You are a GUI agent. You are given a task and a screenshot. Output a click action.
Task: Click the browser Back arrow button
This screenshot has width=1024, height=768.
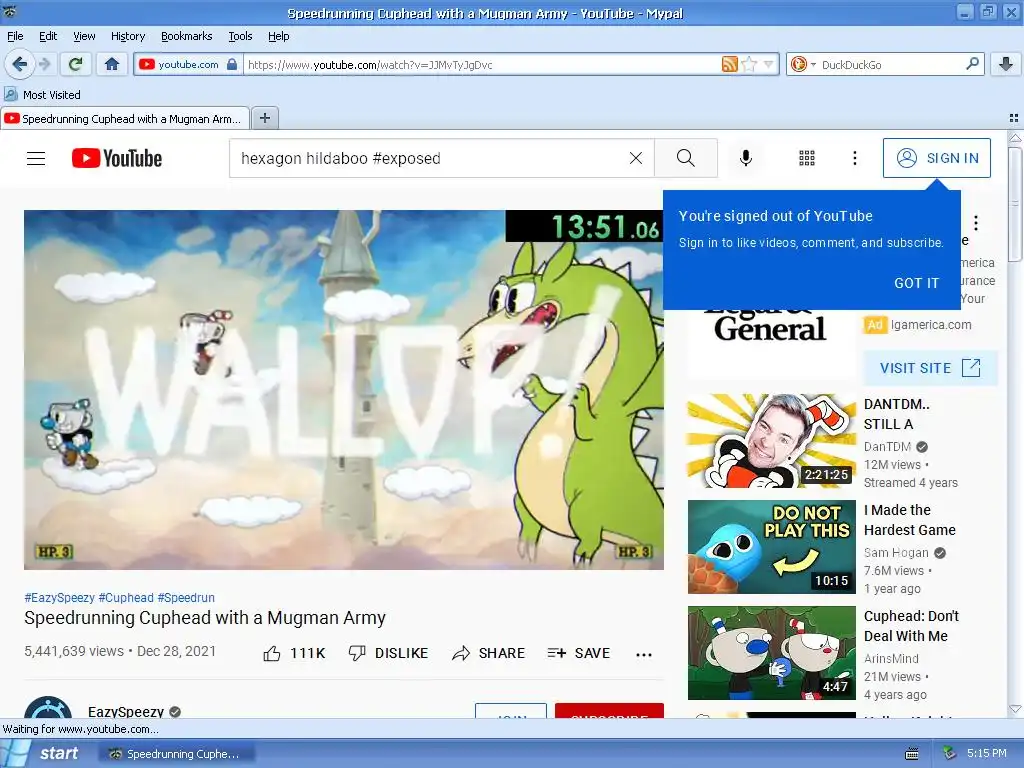tap(19, 64)
